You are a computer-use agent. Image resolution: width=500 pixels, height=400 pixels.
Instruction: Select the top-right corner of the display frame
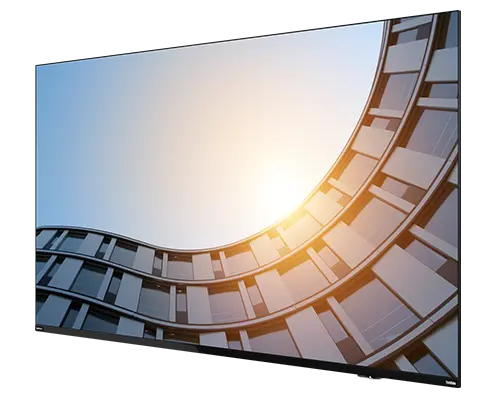[459, 12]
